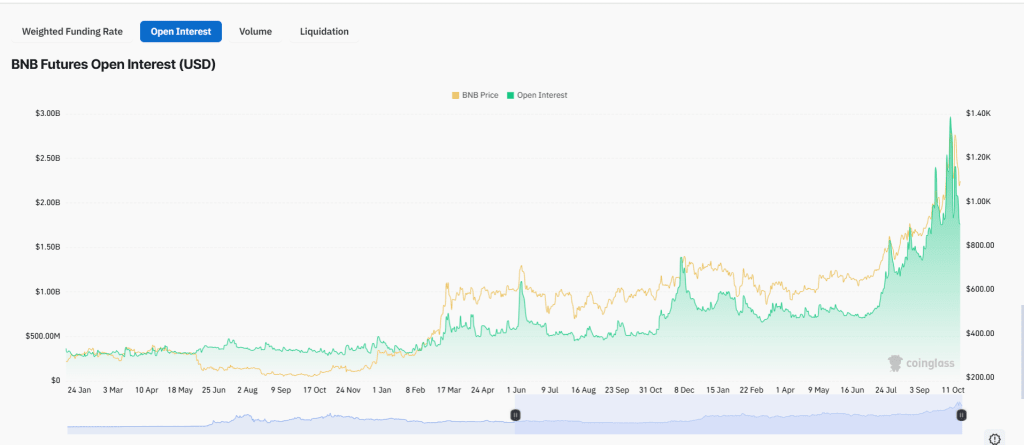Click the page's vertical scrollbar thumb
The height and width of the screenshot is (445, 1024).
point(1021,352)
